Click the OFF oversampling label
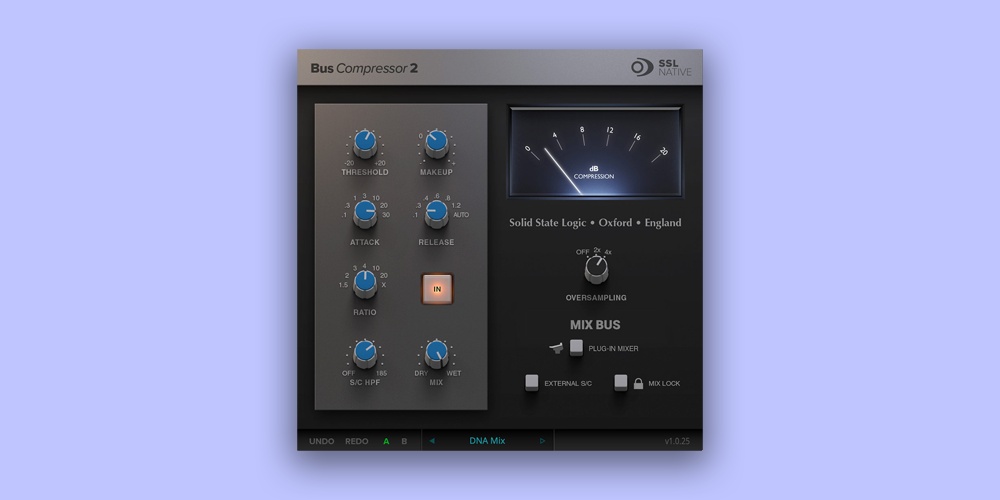Viewport: 1000px width, 500px height. pos(583,252)
